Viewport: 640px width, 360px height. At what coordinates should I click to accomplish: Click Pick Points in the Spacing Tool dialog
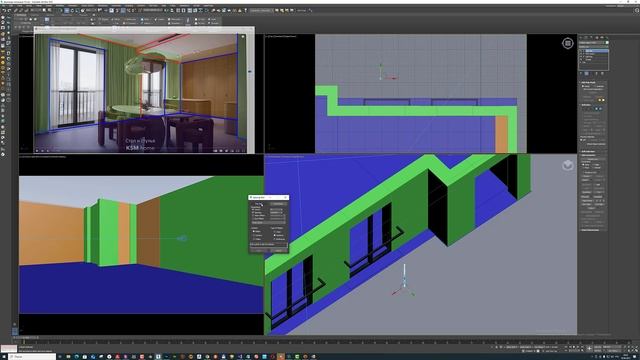278,204
